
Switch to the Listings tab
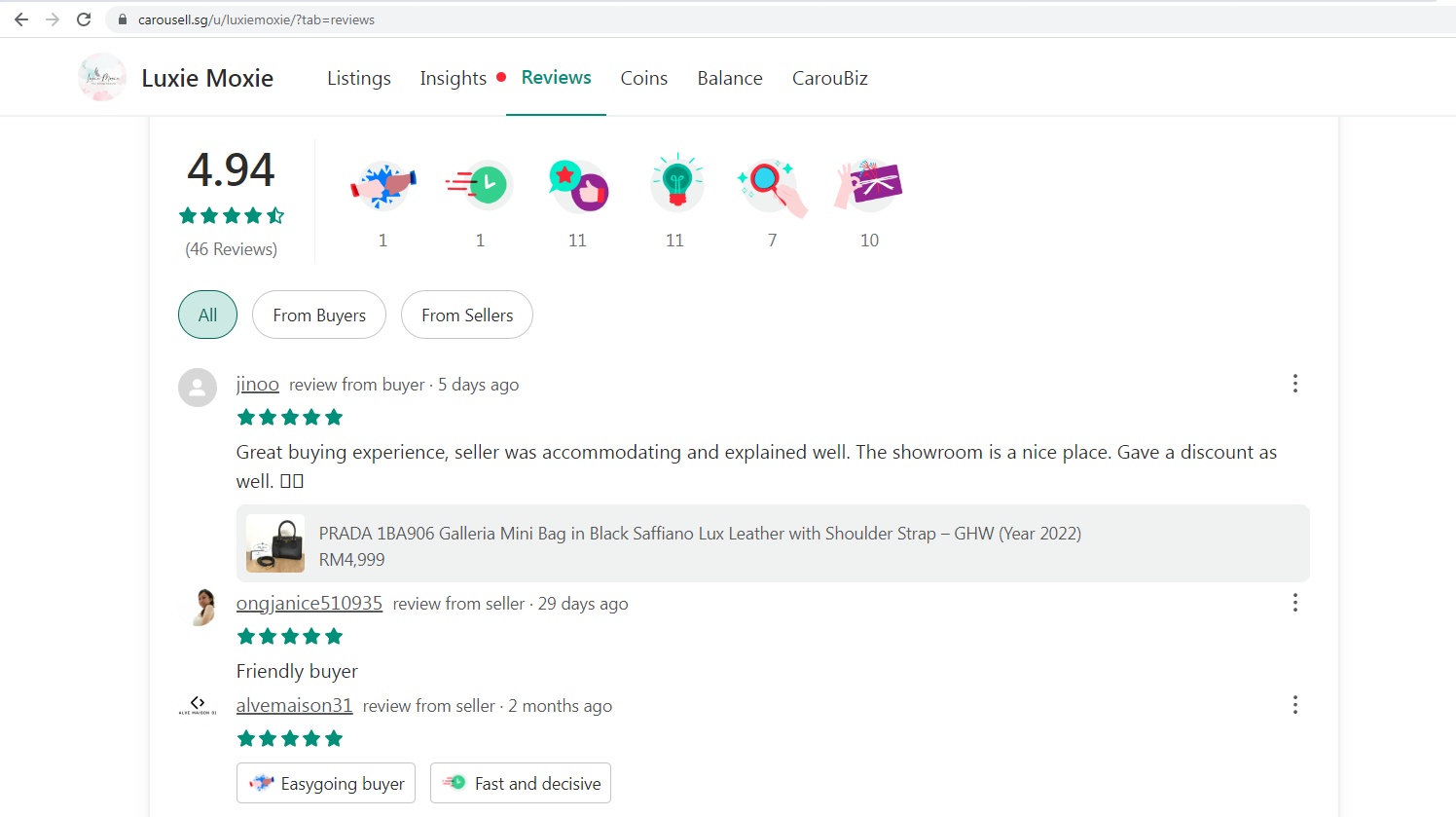click(x=359, y=78)
